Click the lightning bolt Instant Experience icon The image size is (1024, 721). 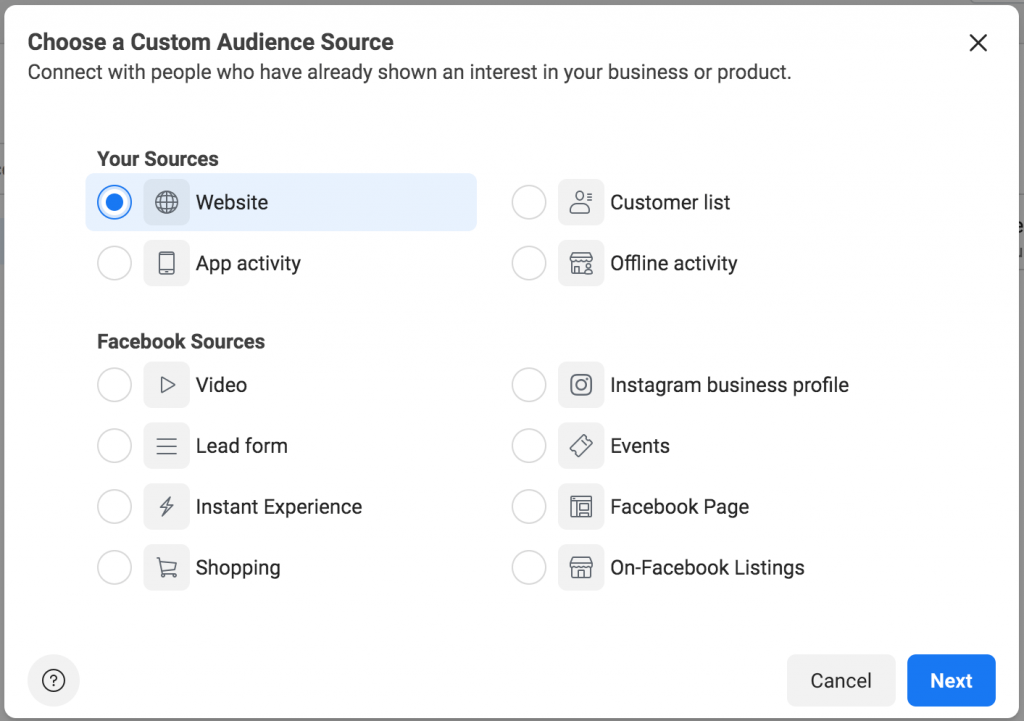167,506
